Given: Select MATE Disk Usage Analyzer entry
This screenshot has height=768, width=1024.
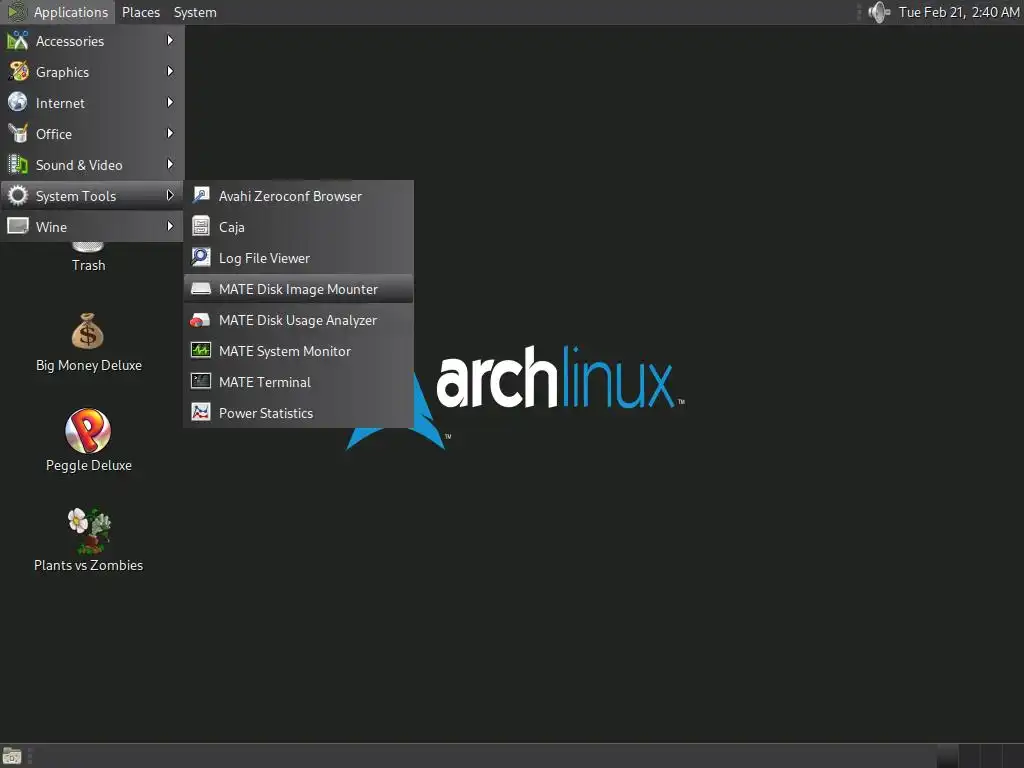Looking at the screenshot, I should pyautogui.click(x=298, y=320).
